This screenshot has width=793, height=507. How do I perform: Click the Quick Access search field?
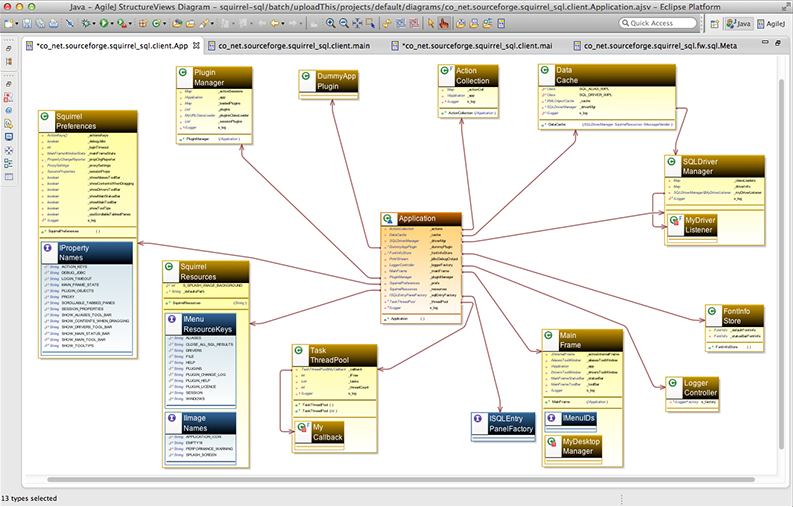coord(657,23)
